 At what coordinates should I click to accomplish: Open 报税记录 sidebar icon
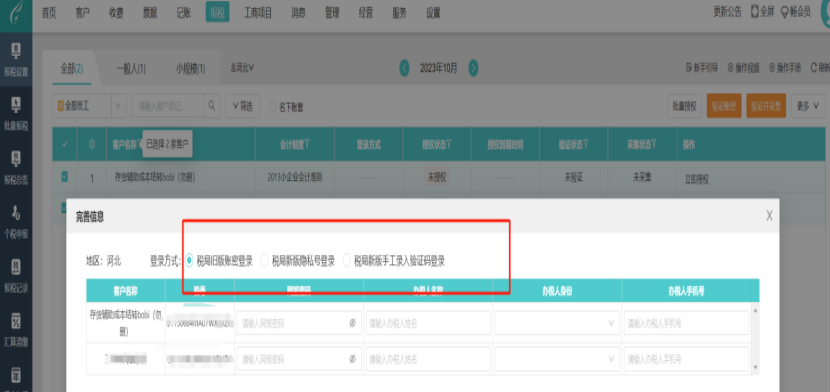tap(16, 275)
